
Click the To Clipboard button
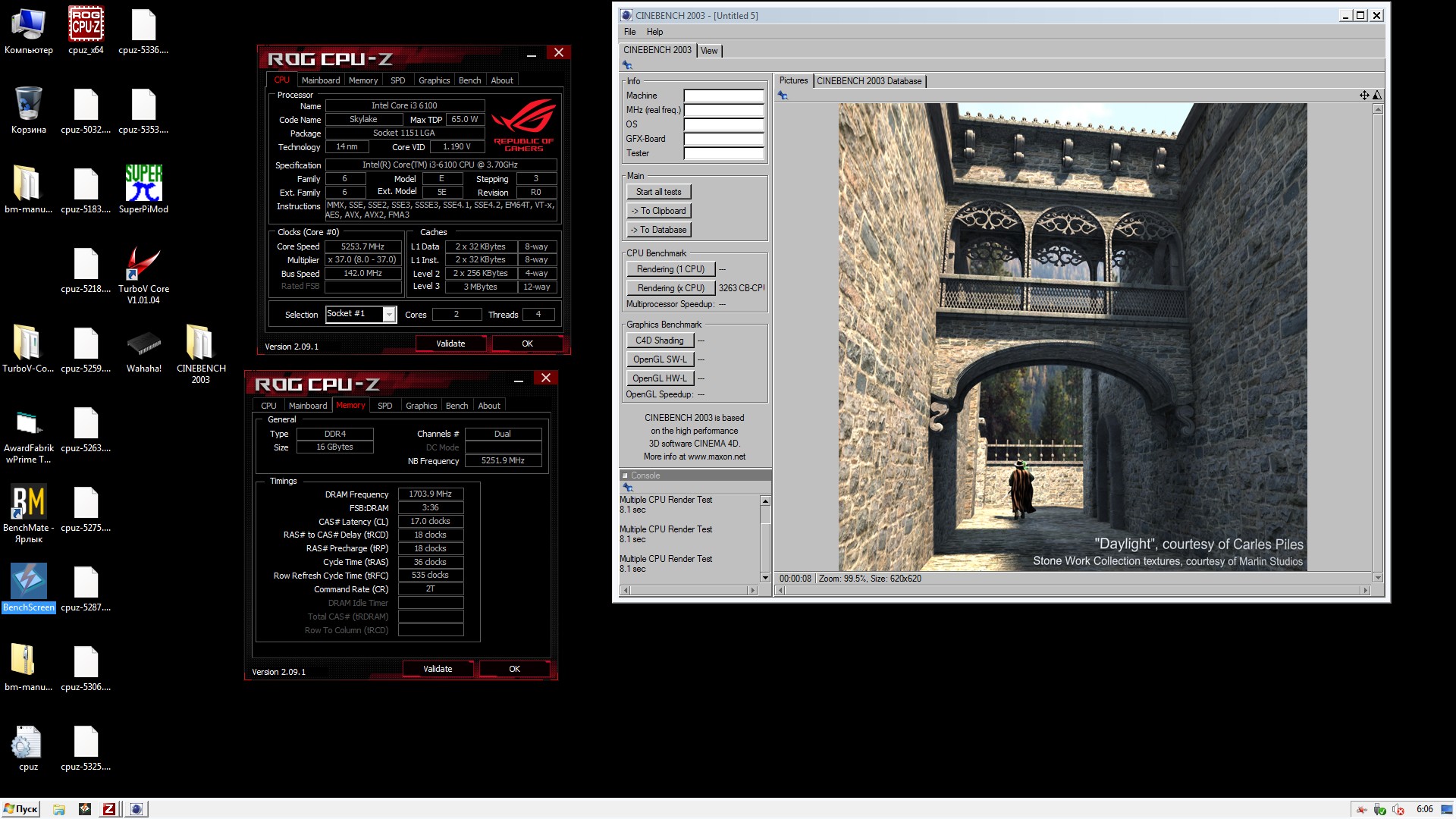(658, 211)
